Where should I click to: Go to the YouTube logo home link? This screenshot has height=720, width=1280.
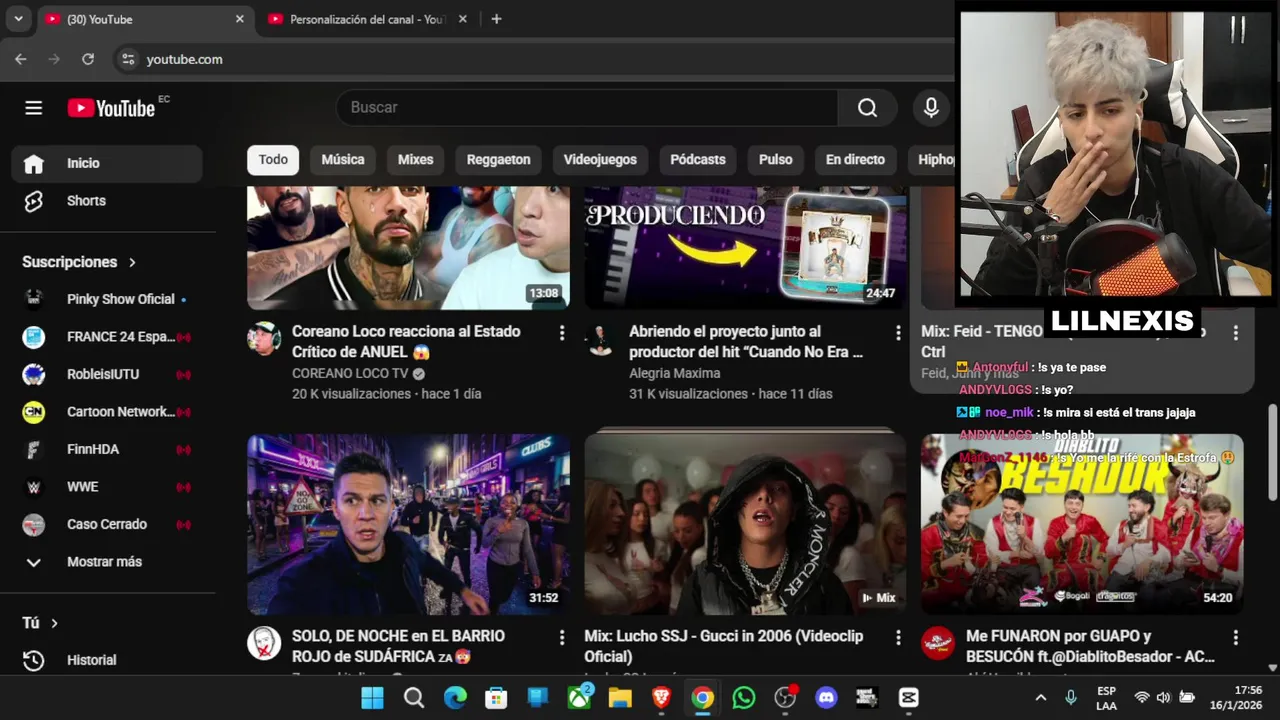(x=112, y=108)
